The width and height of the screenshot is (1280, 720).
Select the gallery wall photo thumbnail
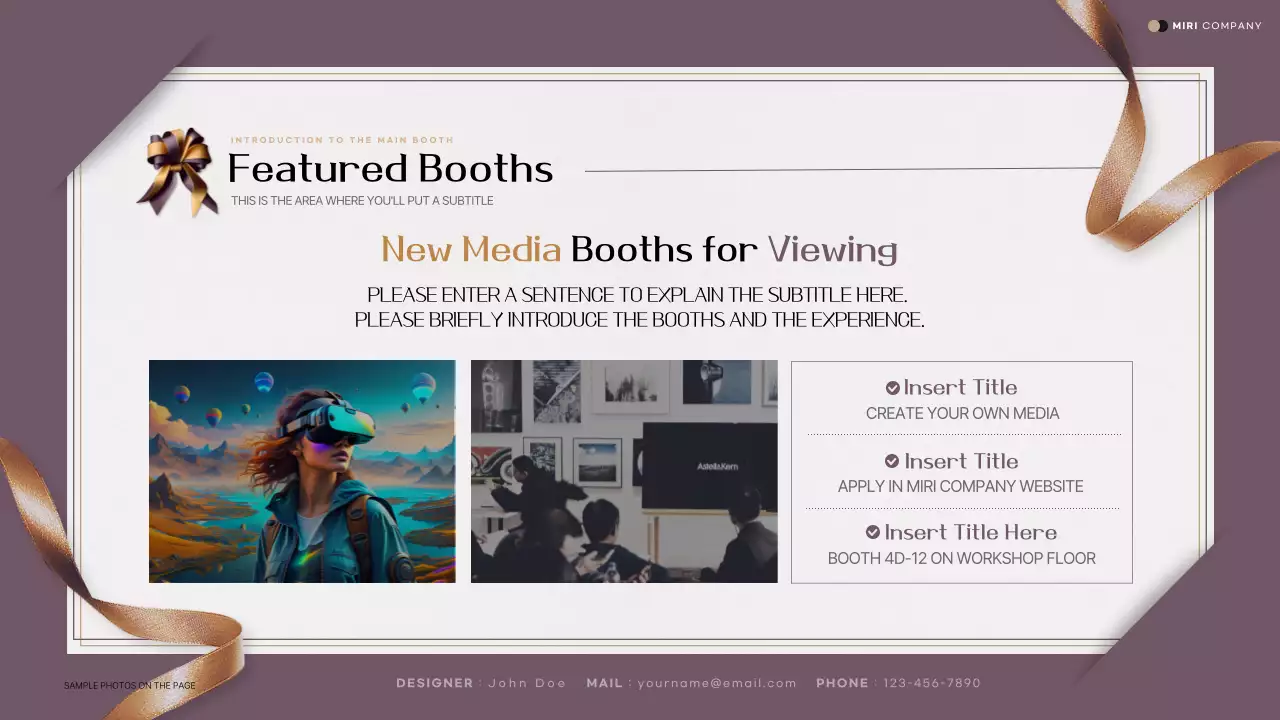click(624, 471)
